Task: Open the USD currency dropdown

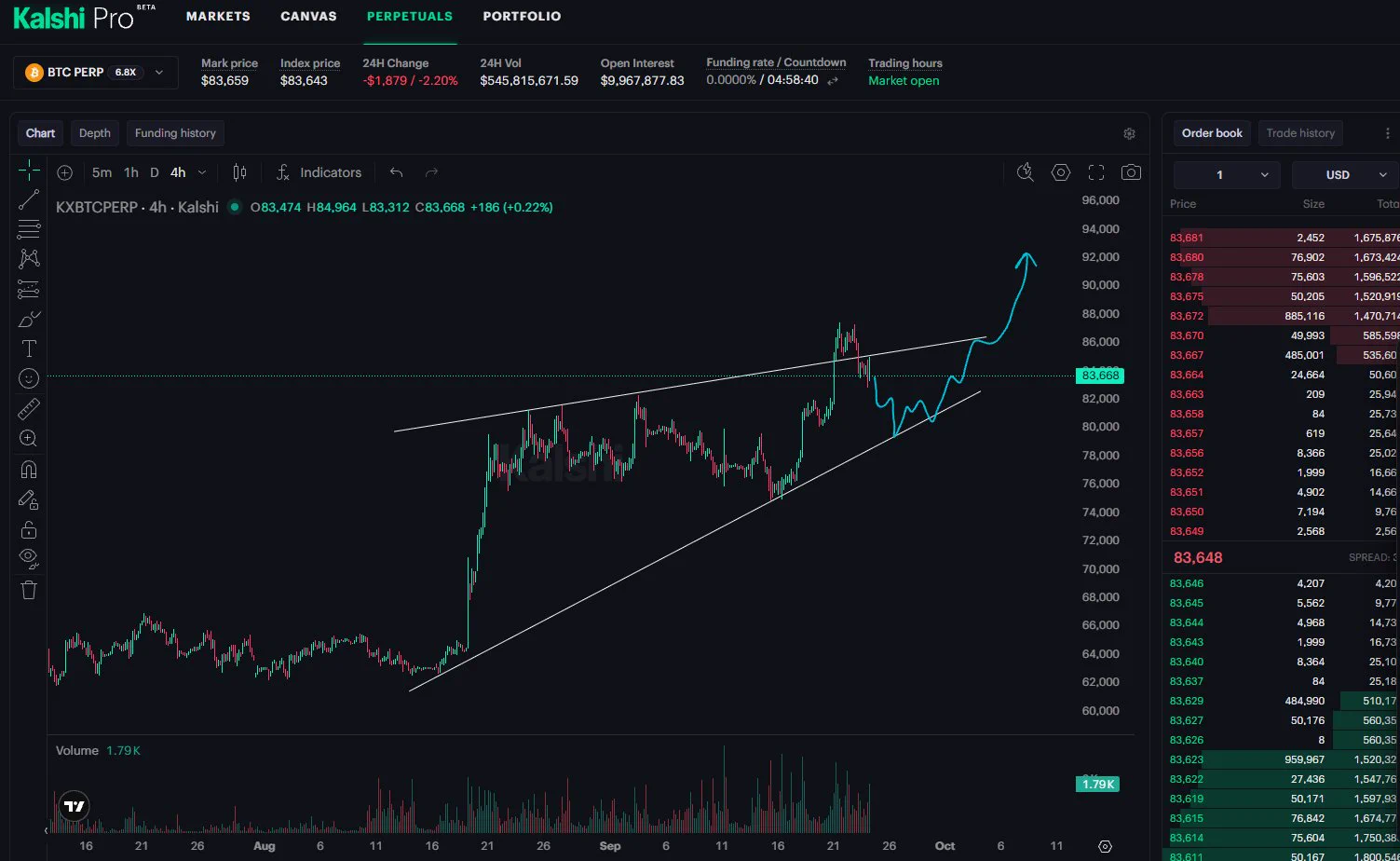Action: 1345,175
